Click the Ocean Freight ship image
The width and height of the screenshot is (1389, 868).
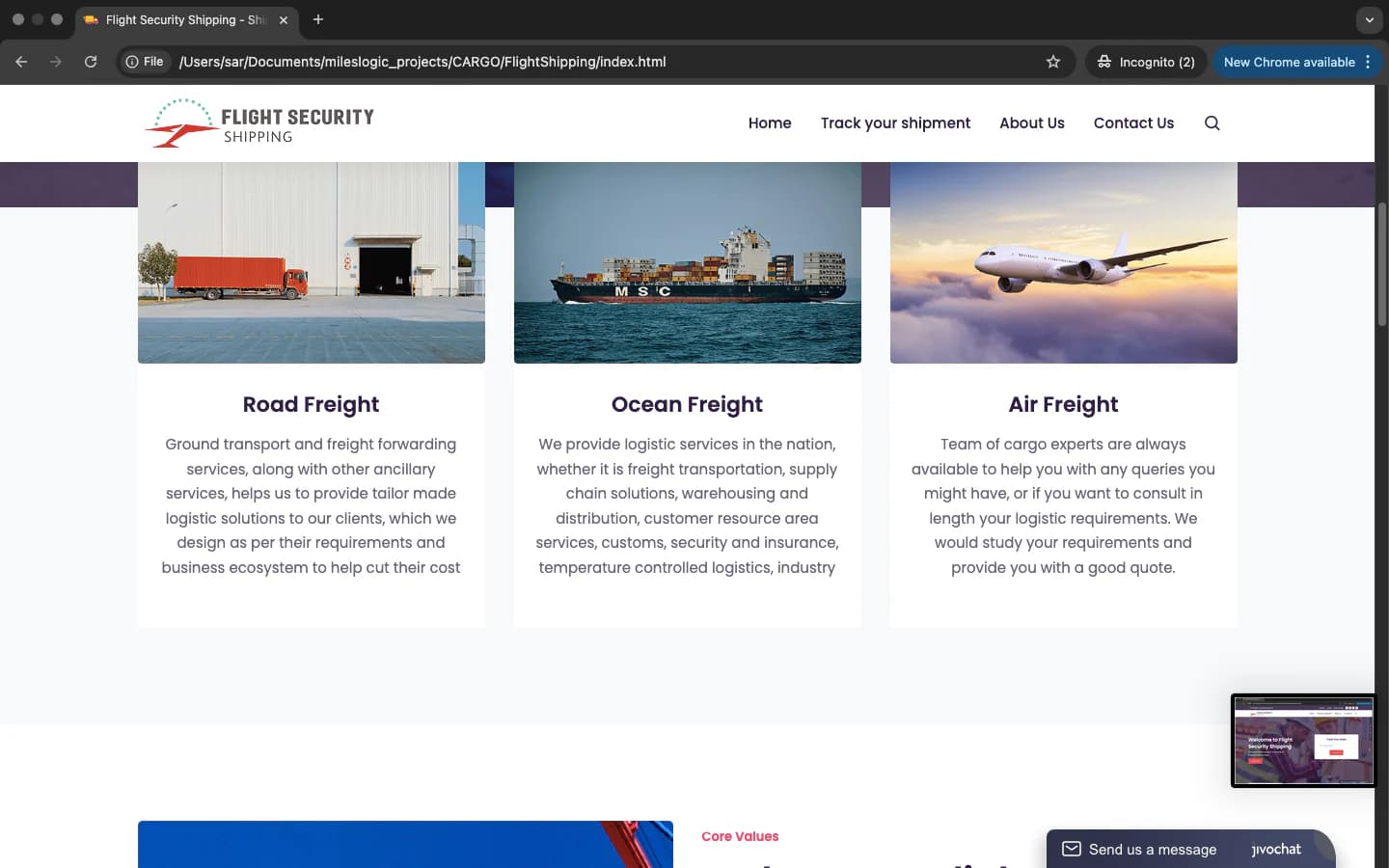coord(688,262)
